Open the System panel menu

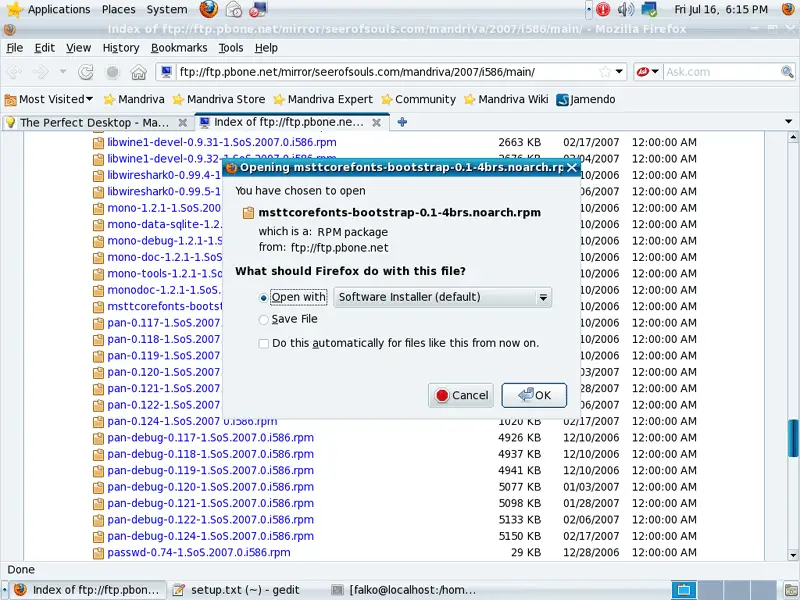[167, 9]
